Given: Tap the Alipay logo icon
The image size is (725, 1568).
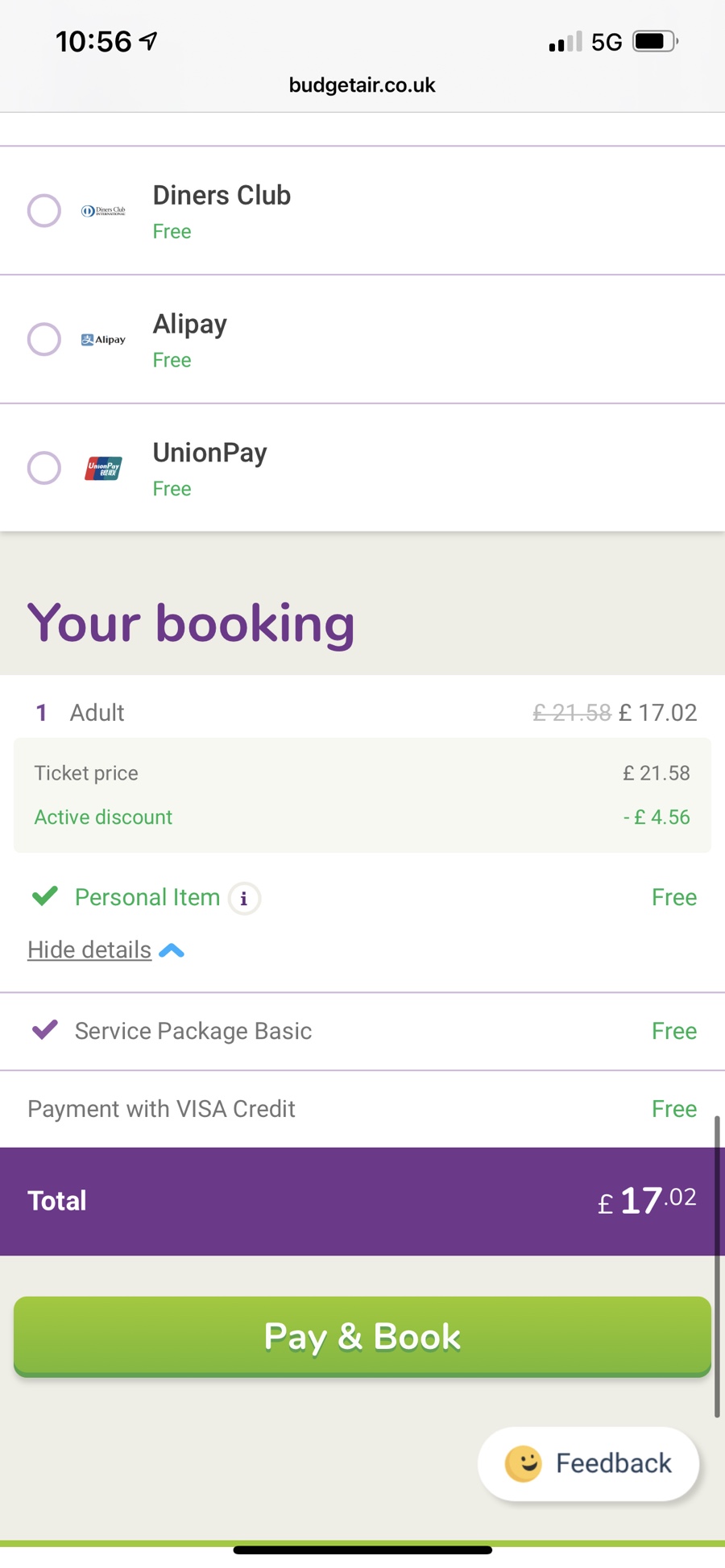Looking at the screenshot, I should (103, 340).
